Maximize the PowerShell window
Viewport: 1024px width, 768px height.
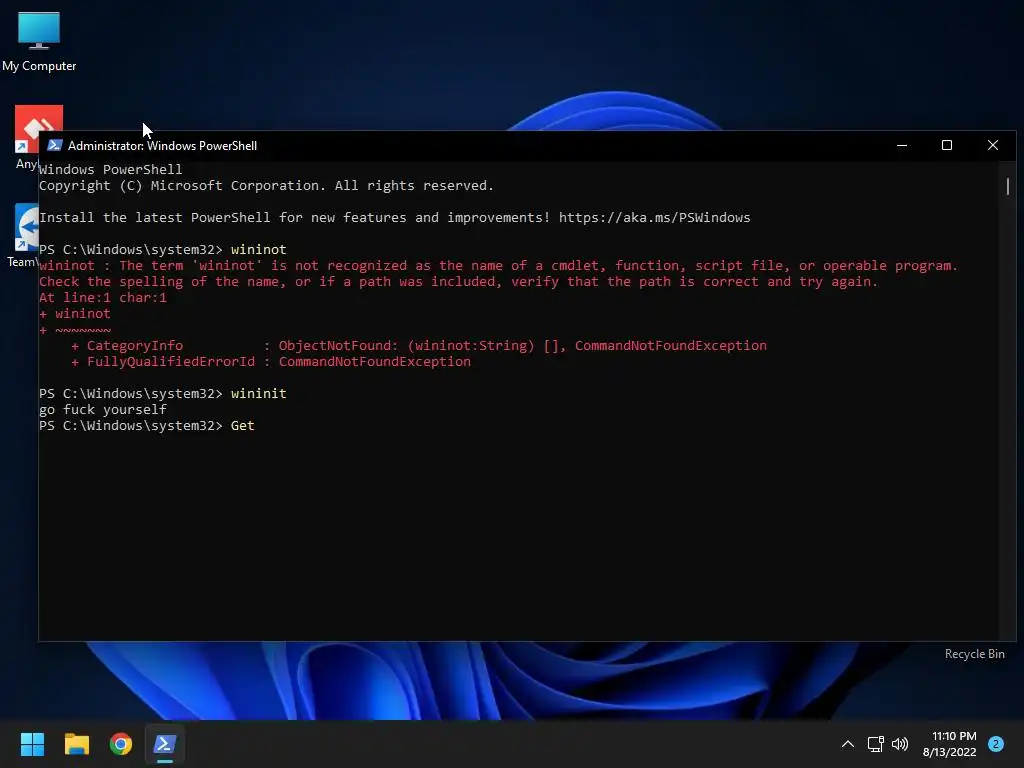click(947, 145)
